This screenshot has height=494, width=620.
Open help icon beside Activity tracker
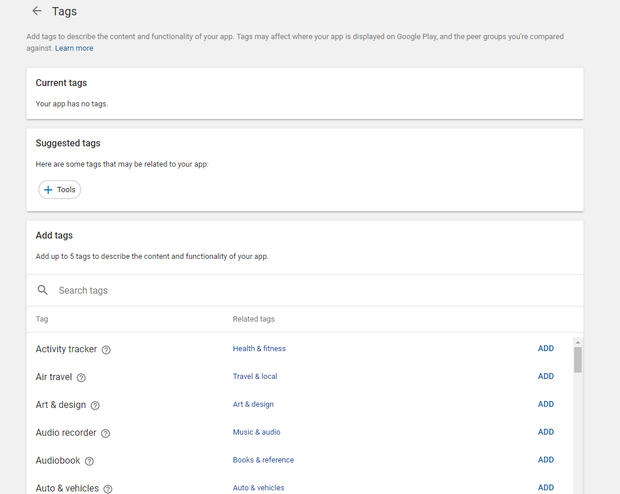tap(106, 350)
